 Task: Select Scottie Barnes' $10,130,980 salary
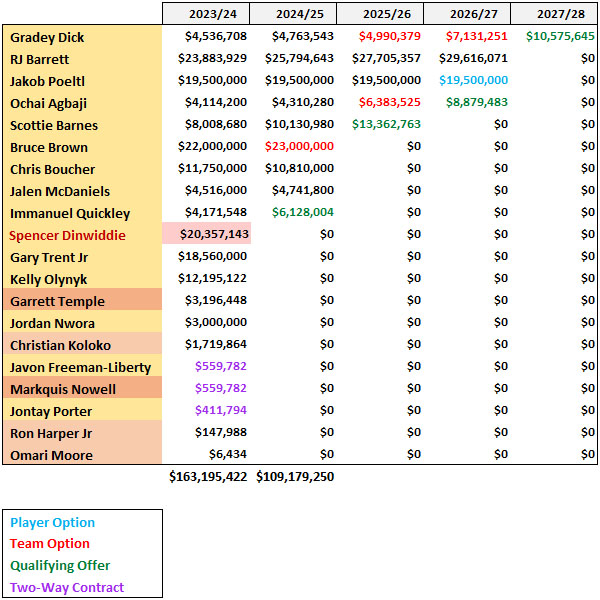[299, 124]
